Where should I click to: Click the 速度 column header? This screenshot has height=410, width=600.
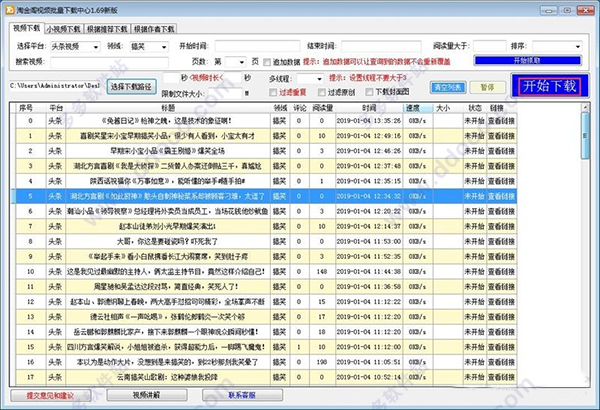point(418,108)
